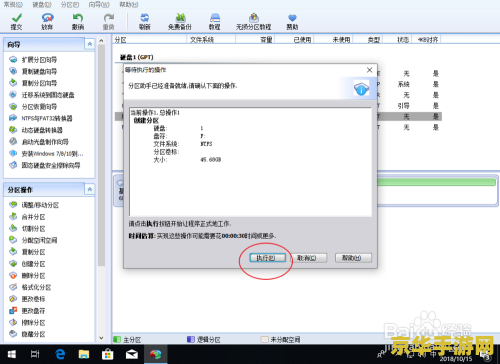Open the 免费备份 free backup tool

180,22
